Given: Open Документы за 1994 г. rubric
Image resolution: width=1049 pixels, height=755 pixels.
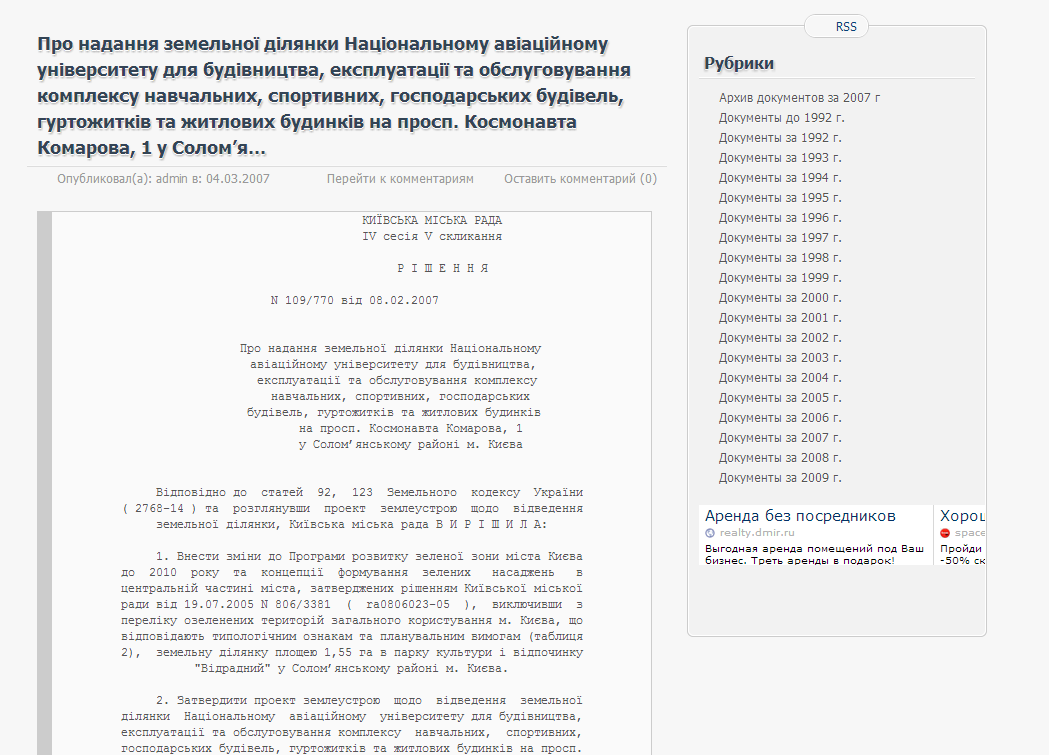Looking at the screenshot, I should (x=780, y=178).
